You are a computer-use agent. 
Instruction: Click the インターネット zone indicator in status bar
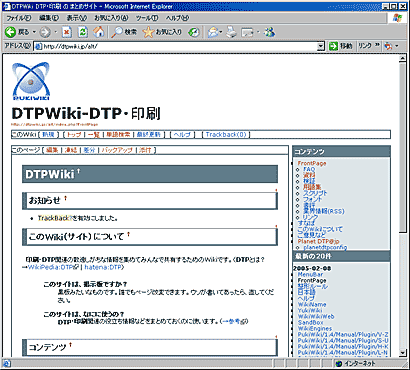point(356,363)
